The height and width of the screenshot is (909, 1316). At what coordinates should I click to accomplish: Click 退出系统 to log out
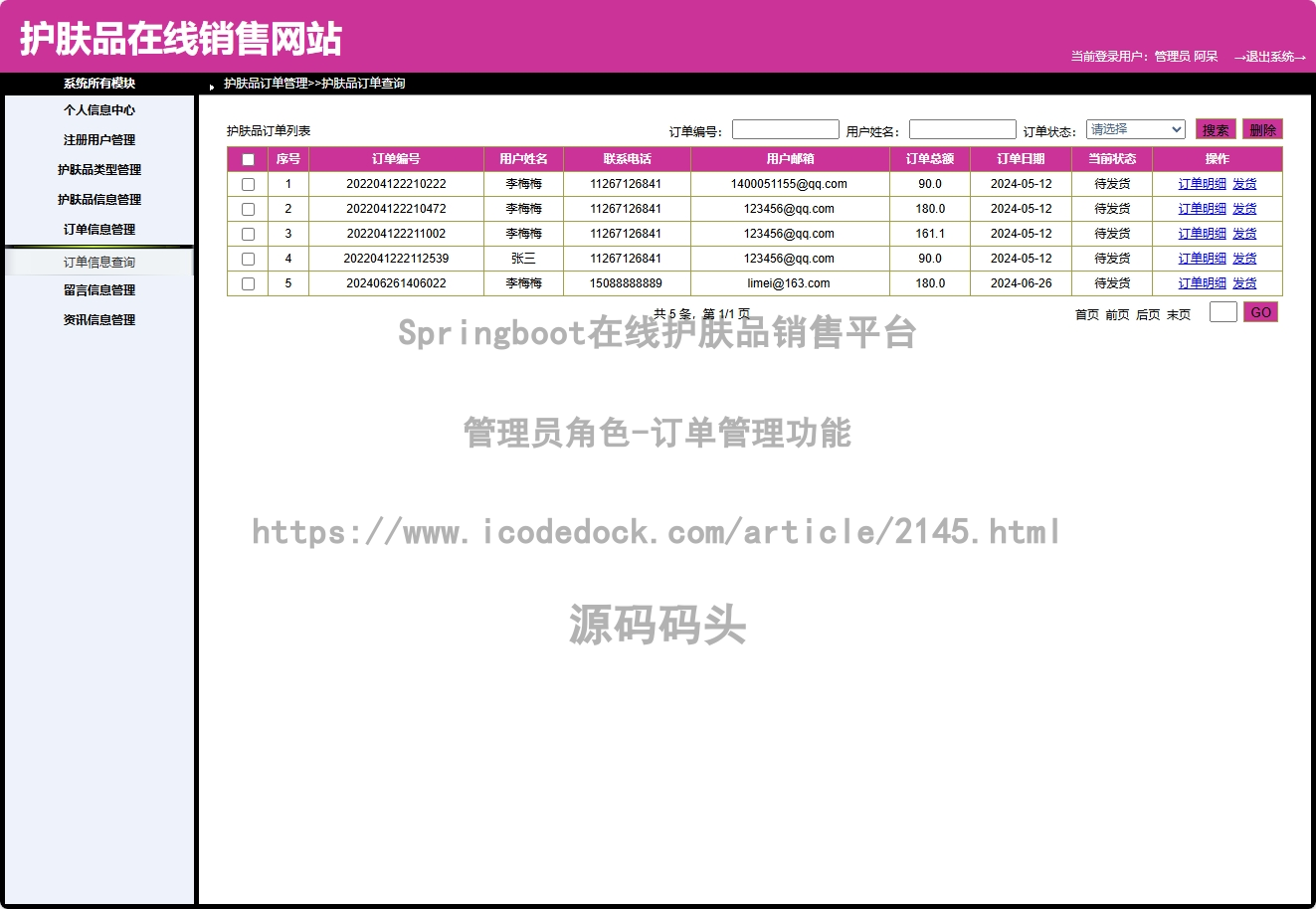click(x=1270, y=57)
